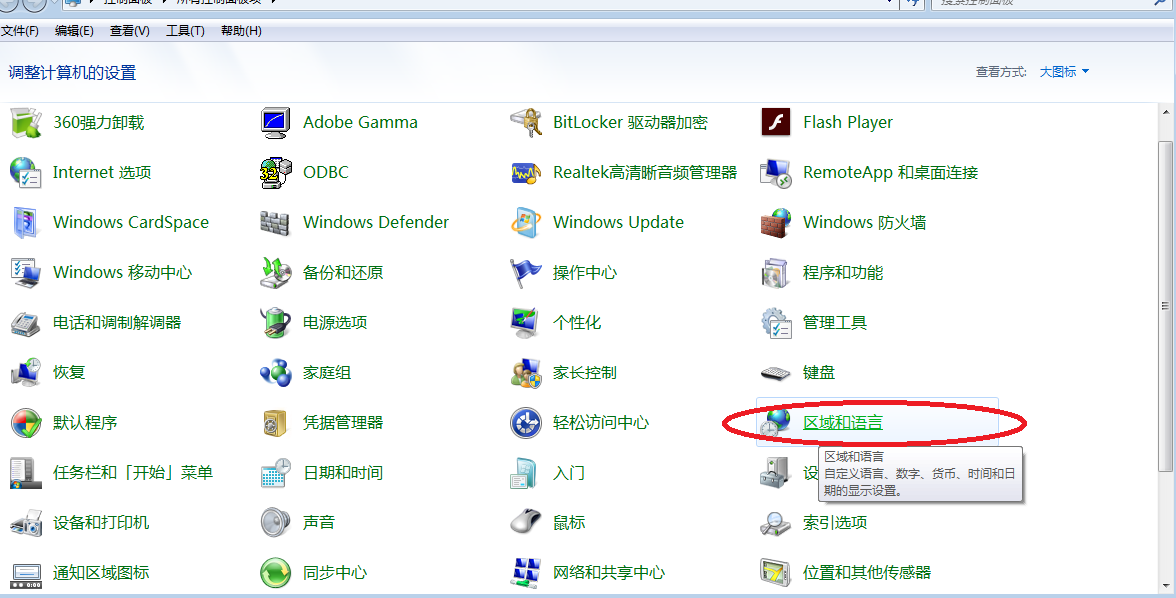
Task: Click the Windows Update link text
Action: [618, 223]
